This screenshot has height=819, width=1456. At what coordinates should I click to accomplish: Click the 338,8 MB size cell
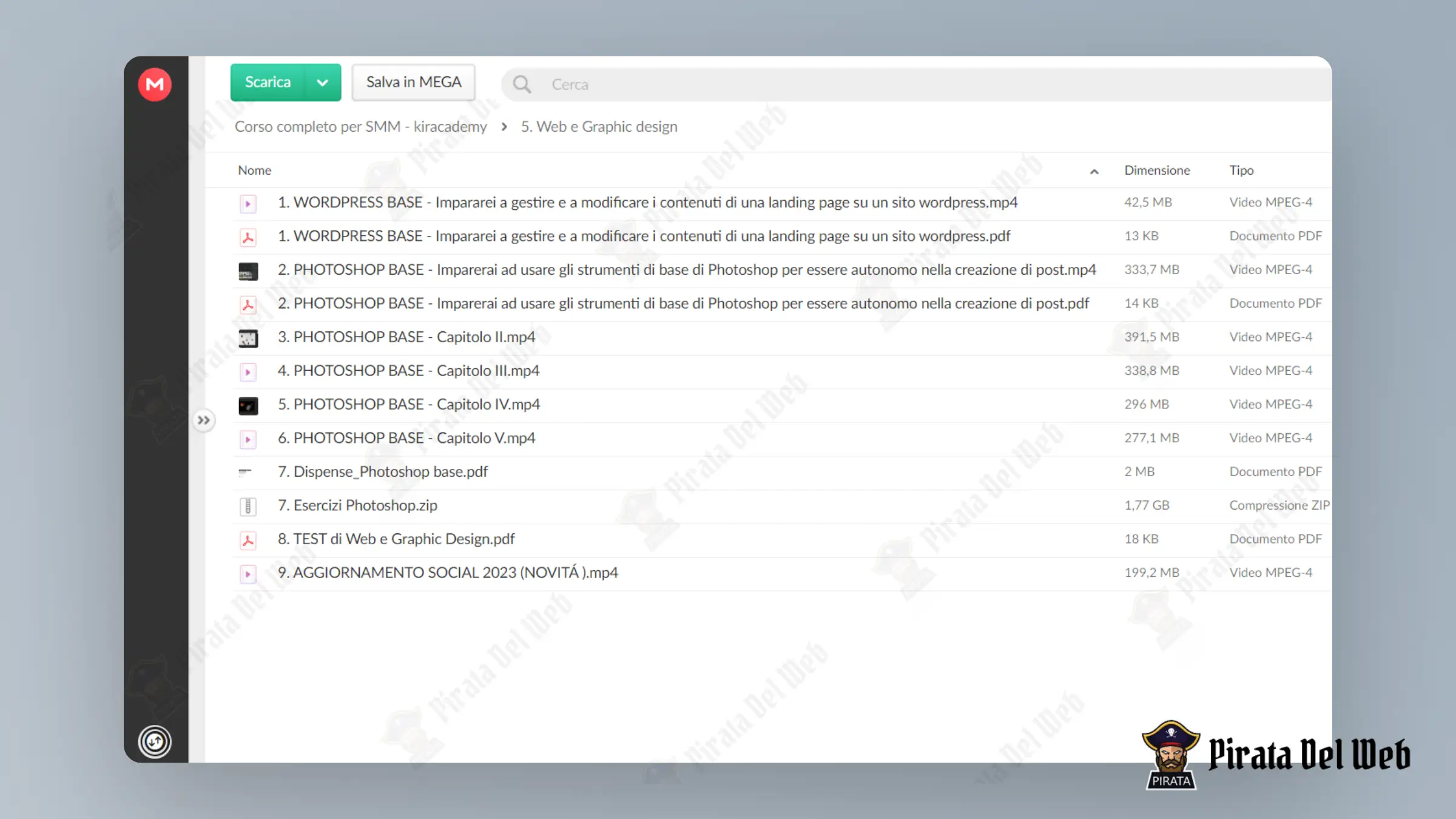pos(1151,370)
